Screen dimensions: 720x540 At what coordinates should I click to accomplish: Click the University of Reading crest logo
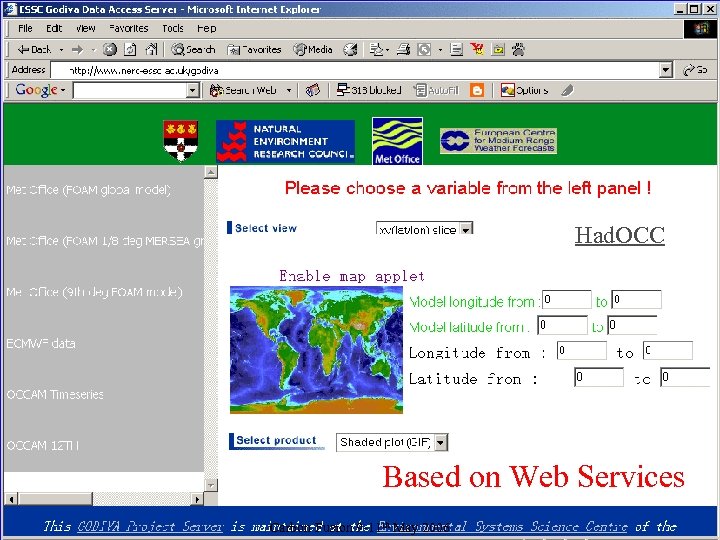(180, 141)
